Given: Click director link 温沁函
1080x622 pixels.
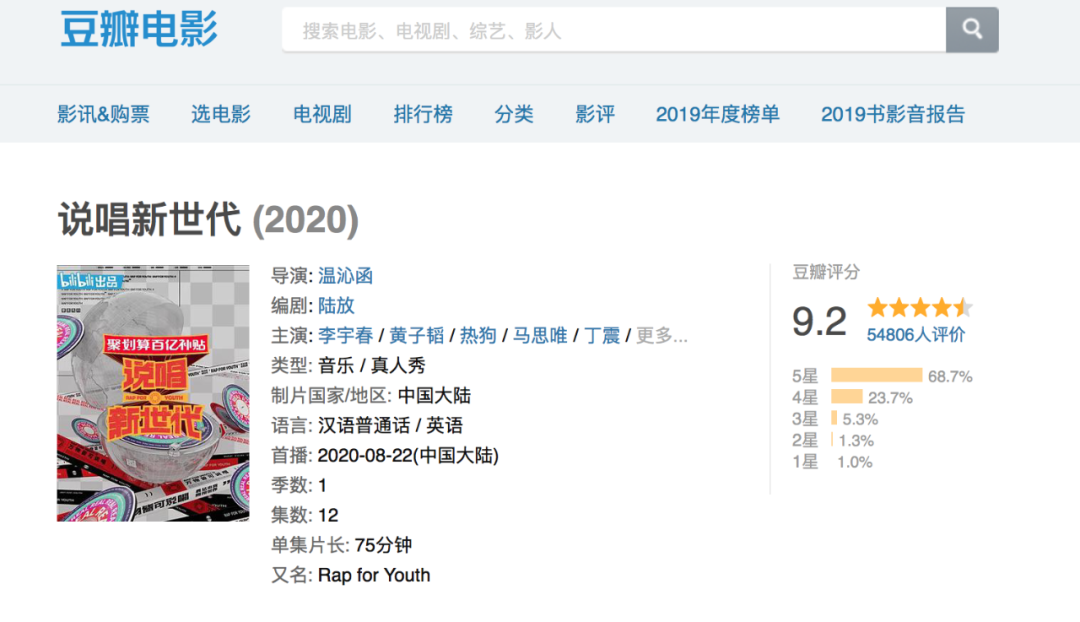Looking at the screenshot, I should 345,276.
